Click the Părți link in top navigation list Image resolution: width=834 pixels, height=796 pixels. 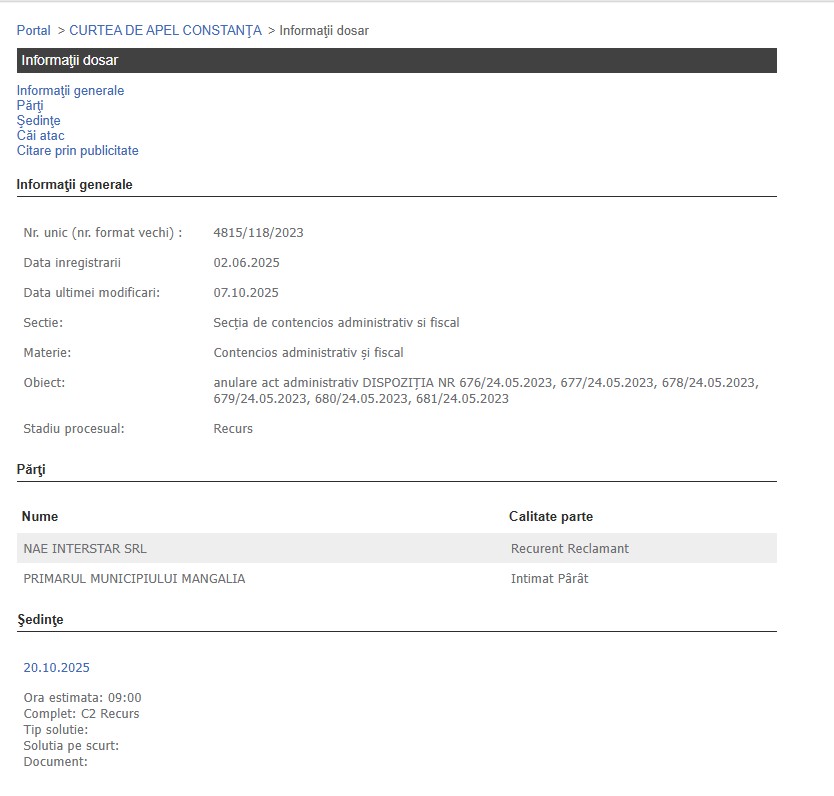click(x=30, y=106)
